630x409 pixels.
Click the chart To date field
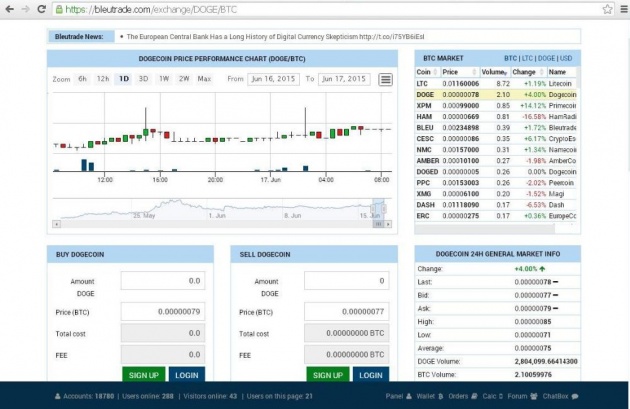click(x=344, y=79)
